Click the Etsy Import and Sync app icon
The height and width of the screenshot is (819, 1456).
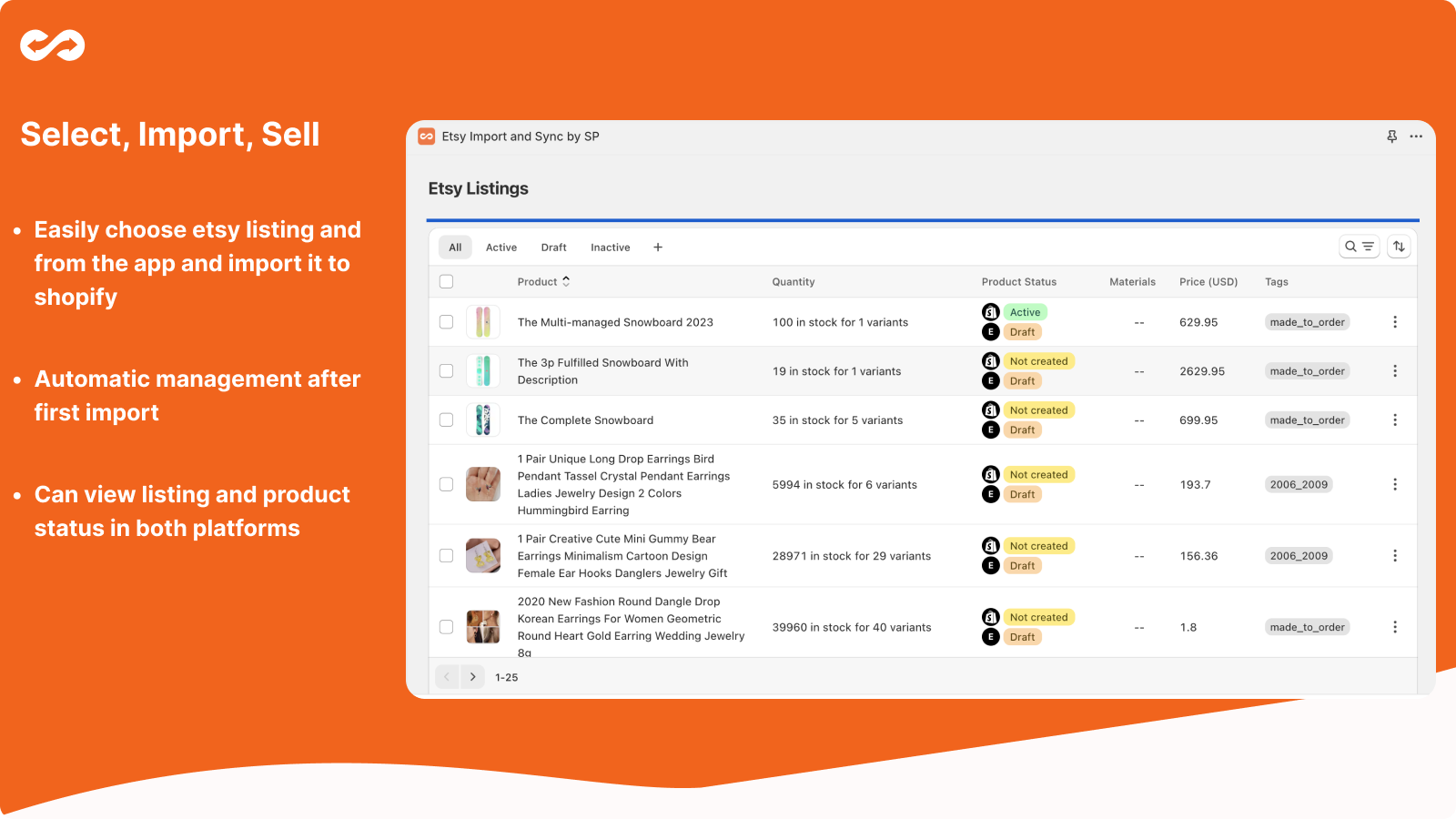[426, 136]
